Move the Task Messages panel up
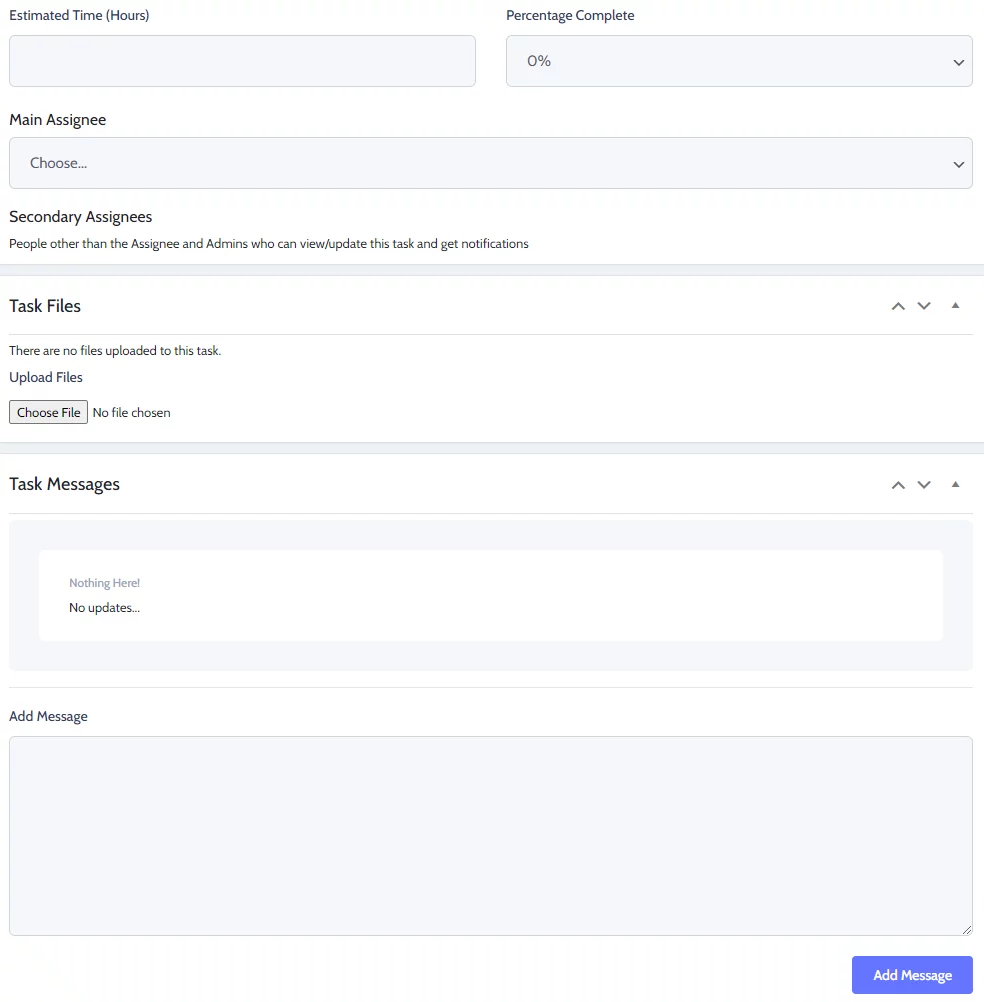Viewport: 984px width, 1002px height. (898, 485)
